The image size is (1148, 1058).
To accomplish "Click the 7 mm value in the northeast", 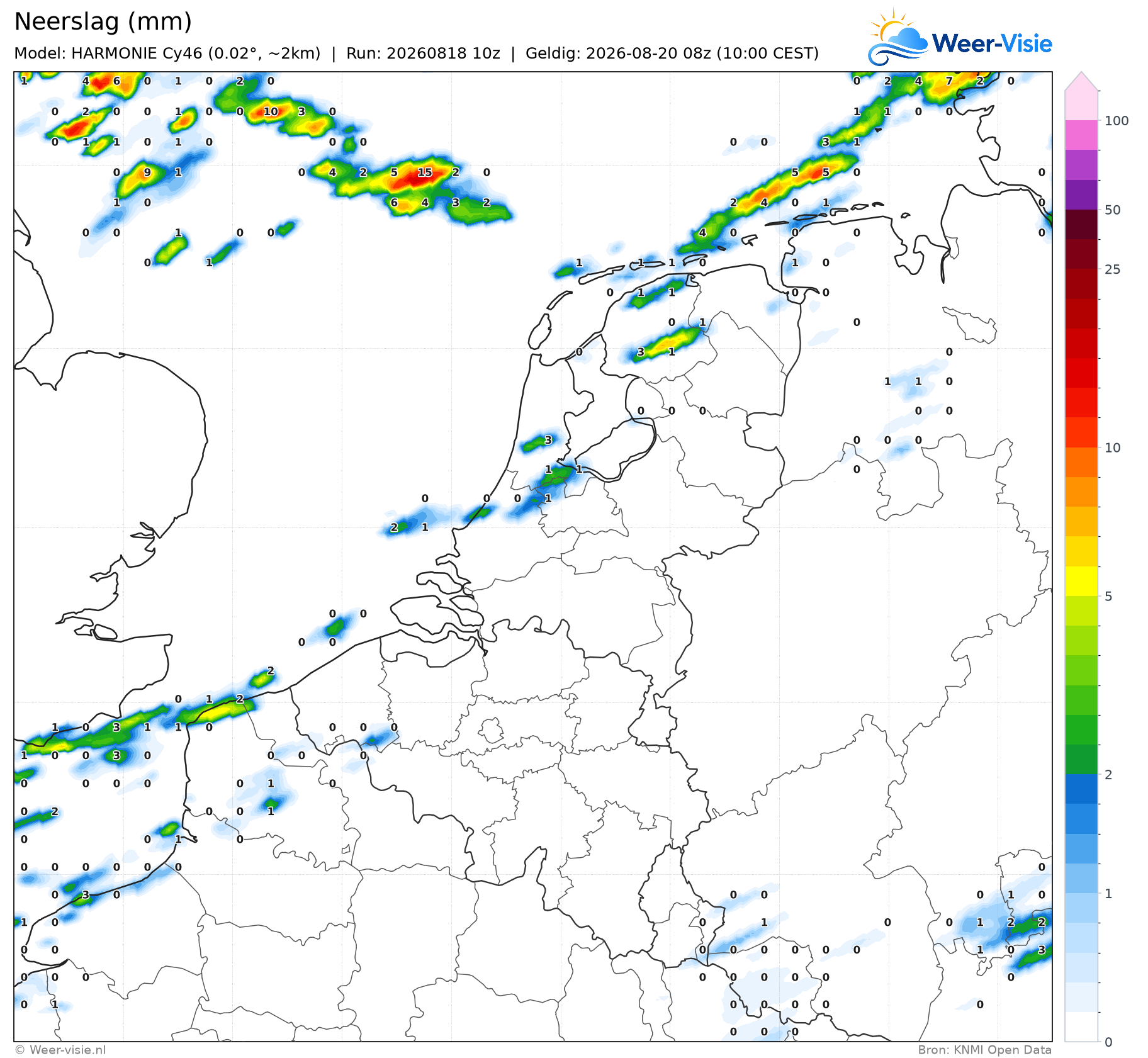I will coord(949,81).
